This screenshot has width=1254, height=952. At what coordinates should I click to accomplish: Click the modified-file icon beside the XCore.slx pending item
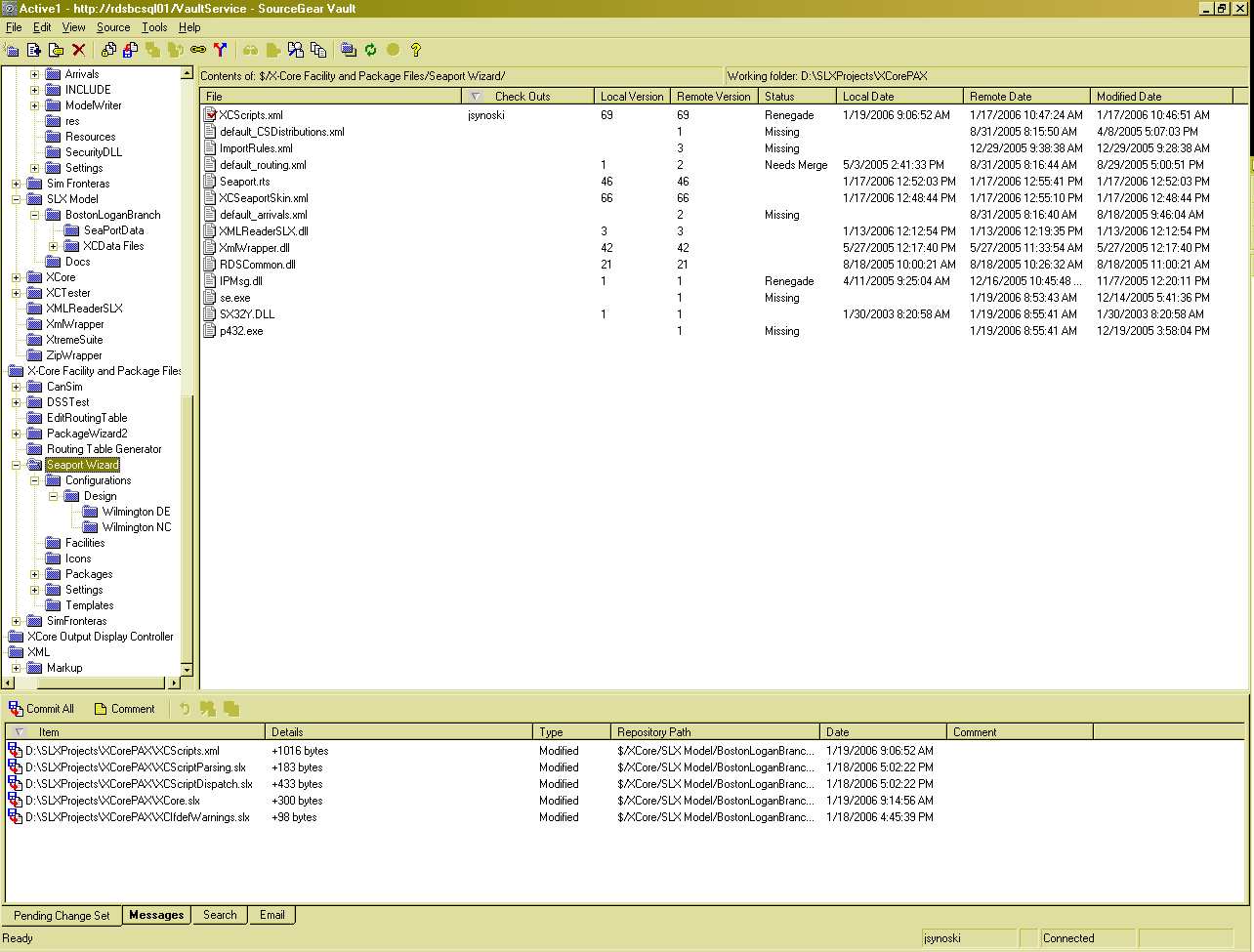pos(15,801)
